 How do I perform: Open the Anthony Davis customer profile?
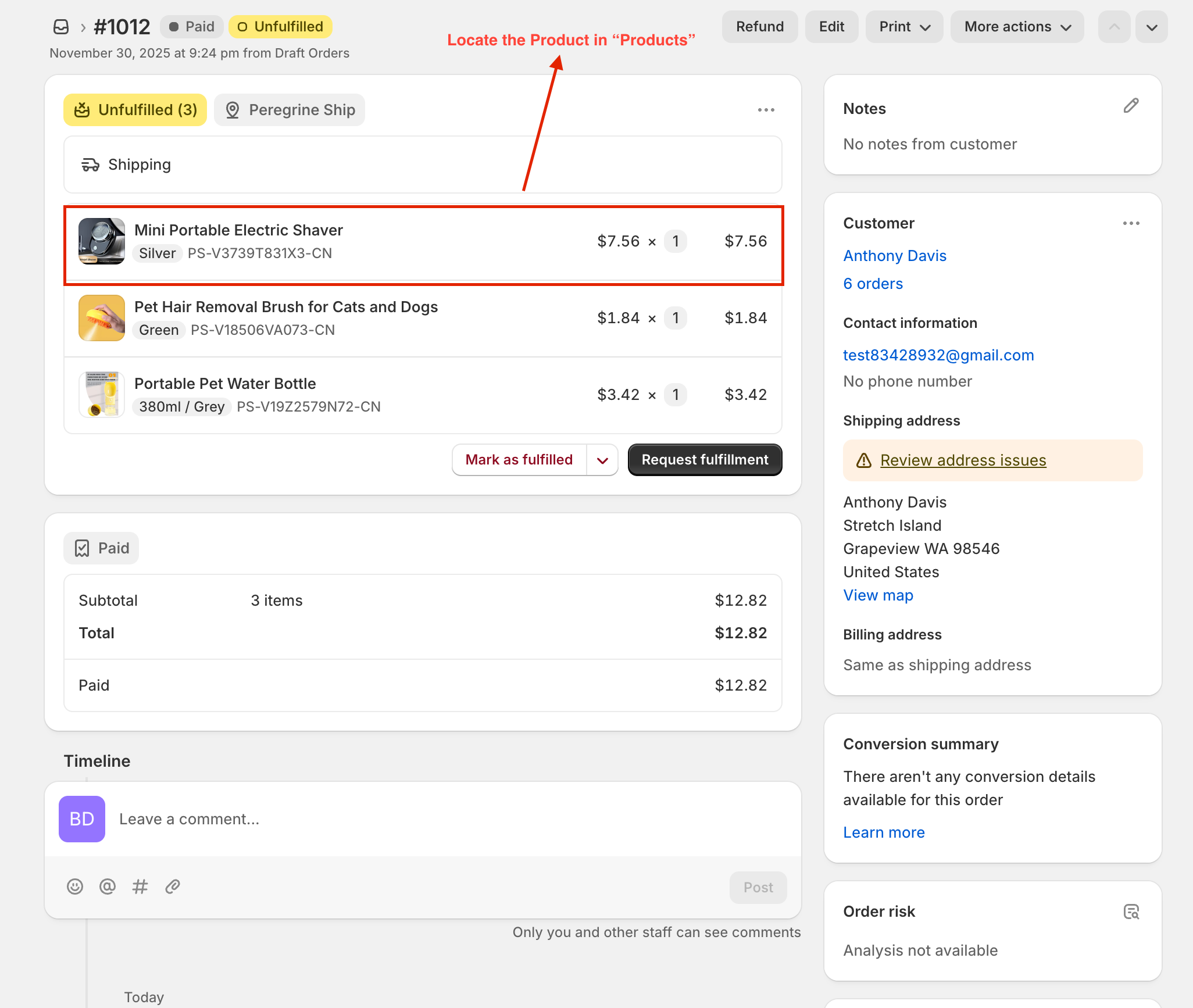coord(895,256)
